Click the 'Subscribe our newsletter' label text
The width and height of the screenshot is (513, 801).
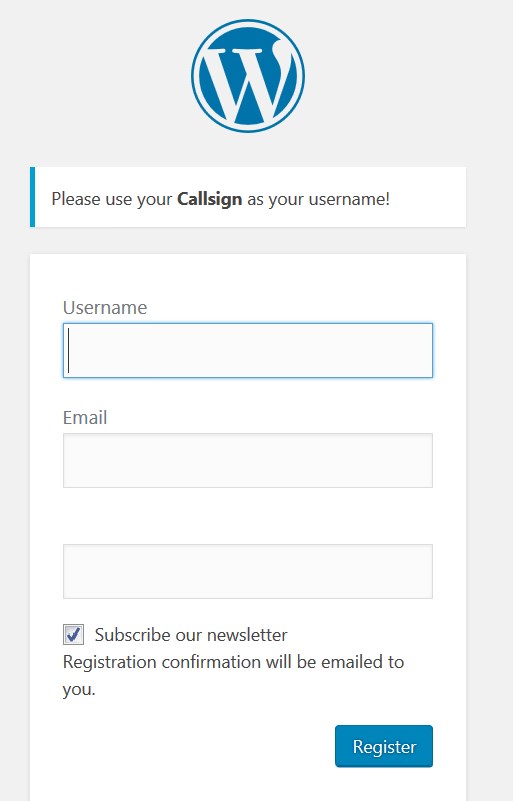coord(191,634)
